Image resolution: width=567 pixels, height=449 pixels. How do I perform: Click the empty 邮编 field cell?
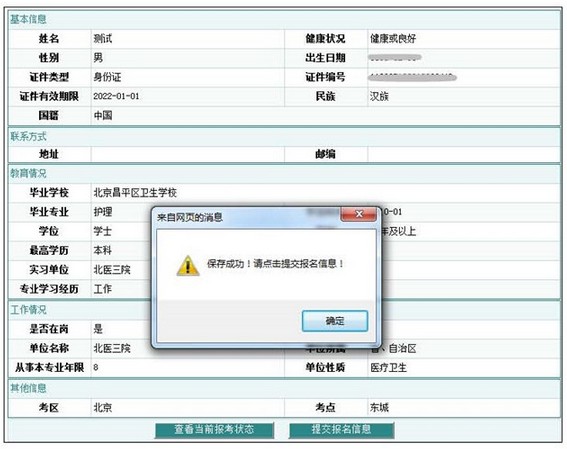pos(464,154)
